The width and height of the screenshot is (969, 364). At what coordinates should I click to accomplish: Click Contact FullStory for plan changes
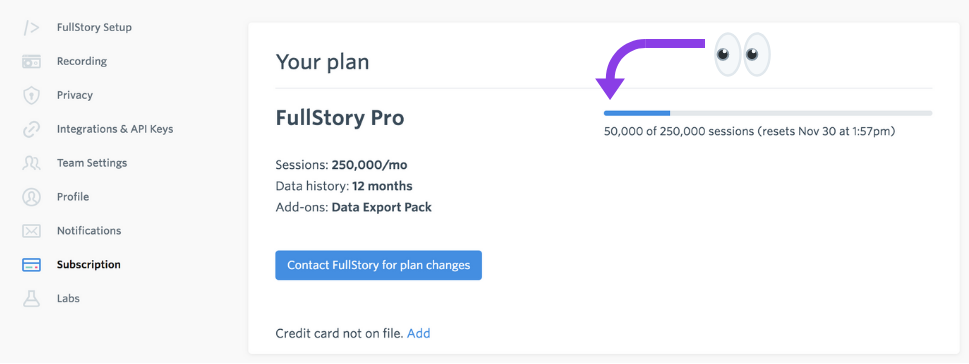(378, 265)
